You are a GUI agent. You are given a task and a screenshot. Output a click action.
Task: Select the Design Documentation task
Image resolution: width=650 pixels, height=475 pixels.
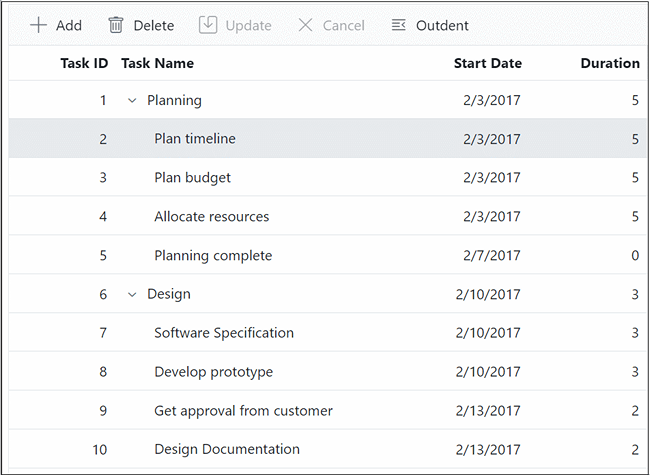pos(227,449)
